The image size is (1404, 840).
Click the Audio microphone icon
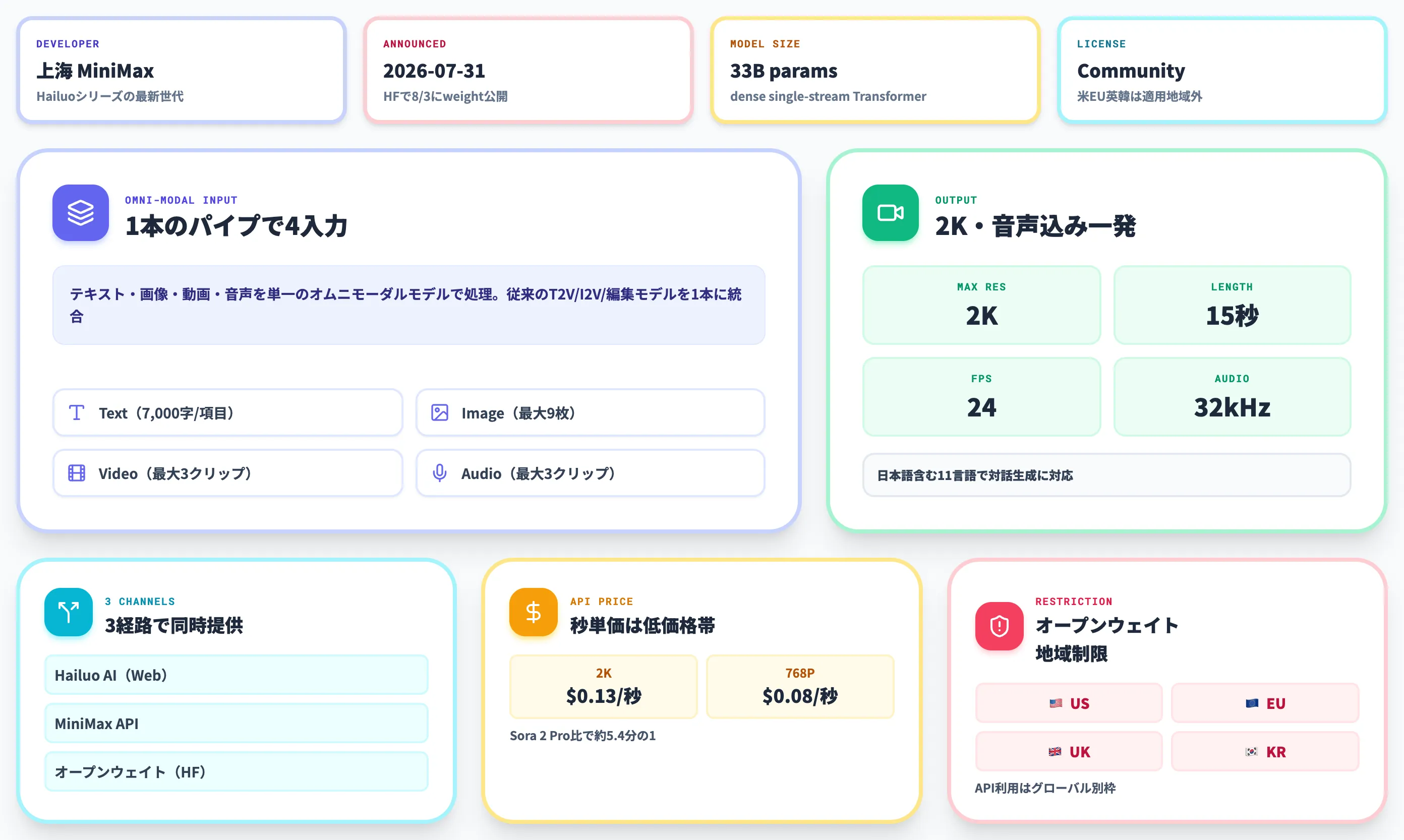pos(440,473)
